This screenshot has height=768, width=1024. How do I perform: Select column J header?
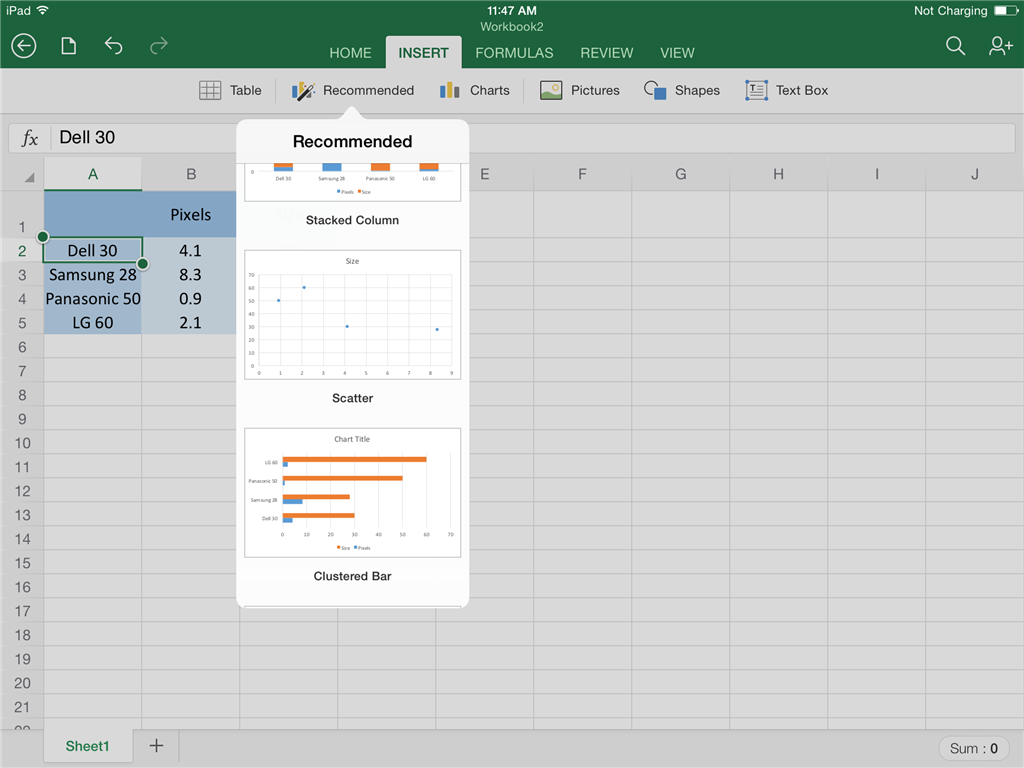click(x=974, y=174)
